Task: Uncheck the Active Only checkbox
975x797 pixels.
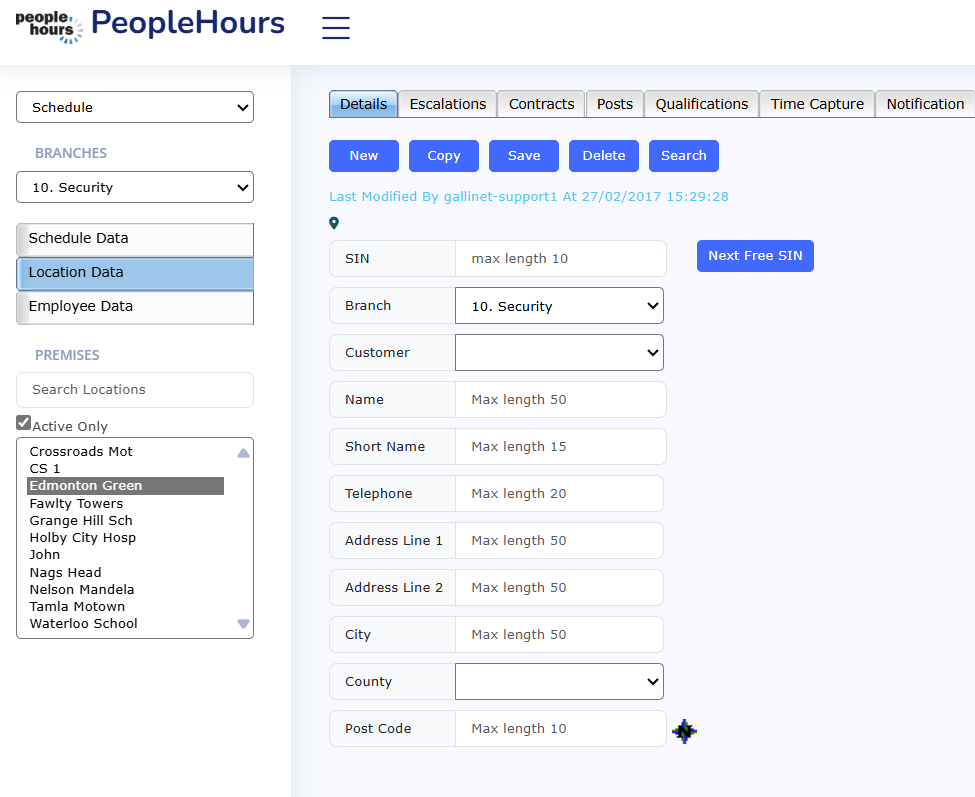Action: [24, 423]
